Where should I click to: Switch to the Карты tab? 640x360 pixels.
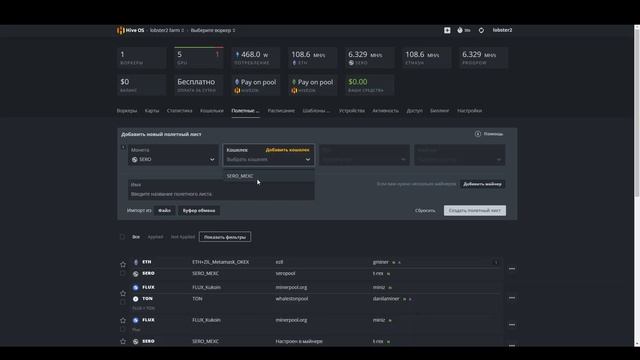[x=152, y=111]
